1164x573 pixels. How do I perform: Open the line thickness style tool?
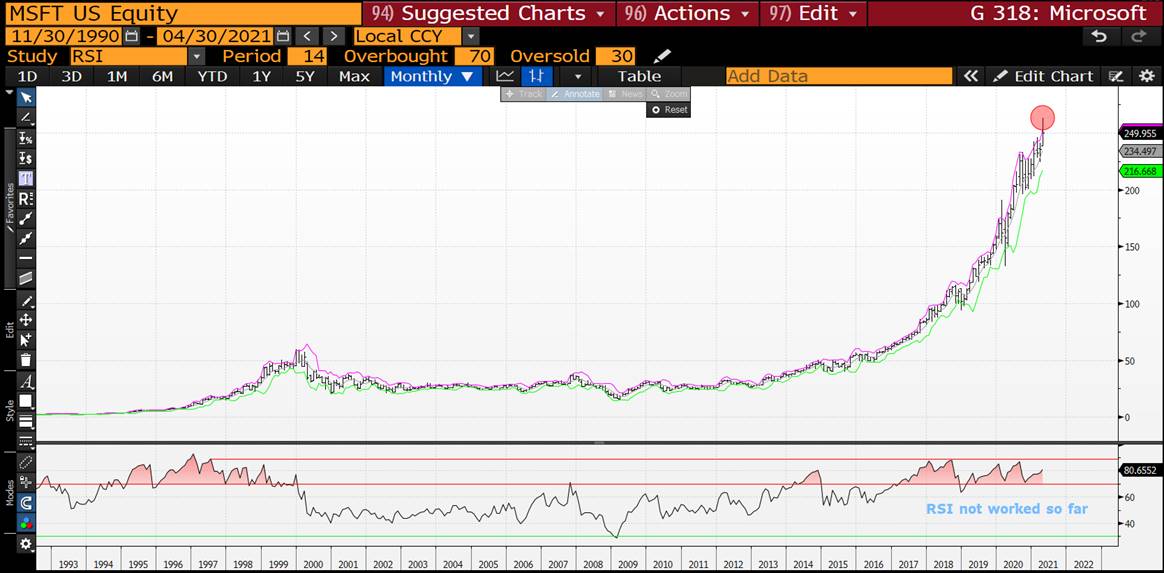point(26,422)
